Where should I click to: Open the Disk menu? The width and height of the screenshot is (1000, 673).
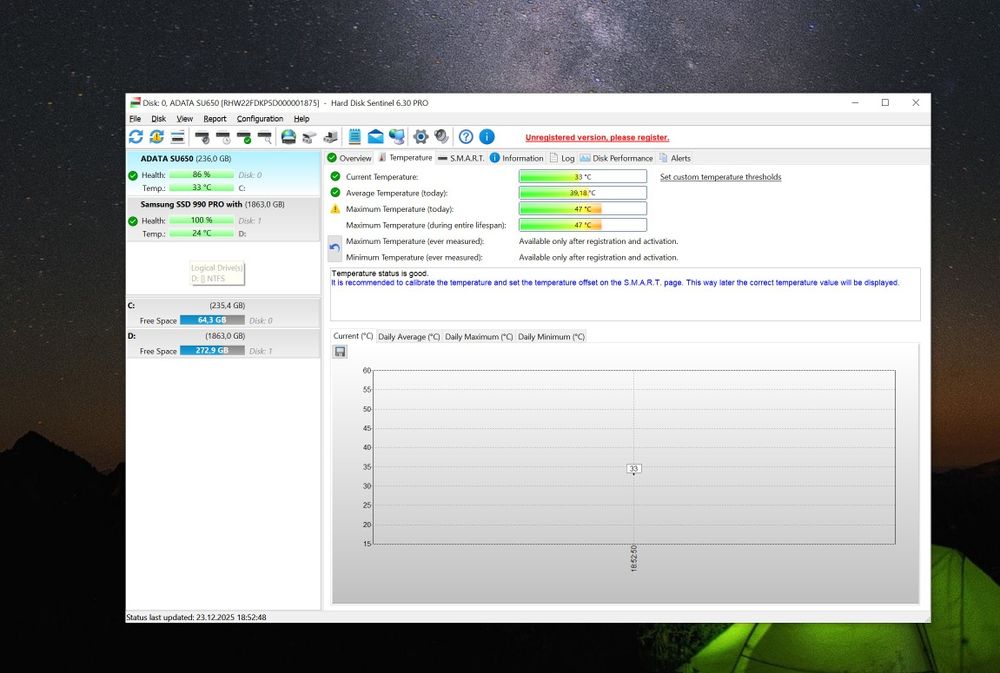click(158, 119)
